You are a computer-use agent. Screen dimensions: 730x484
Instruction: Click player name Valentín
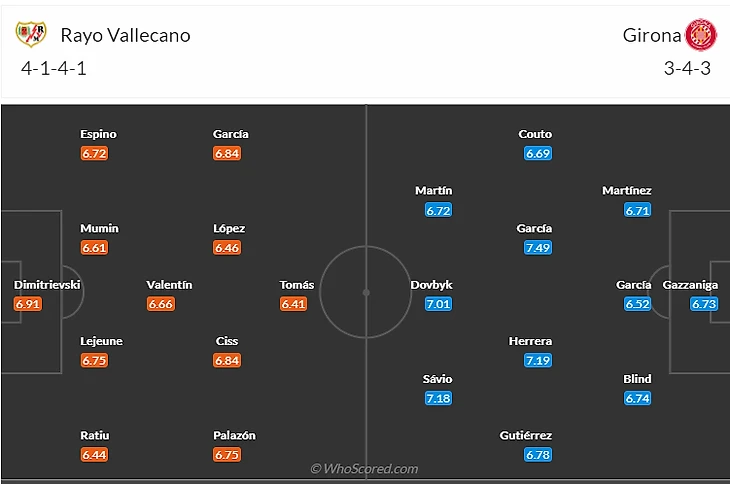coord(169,285)
